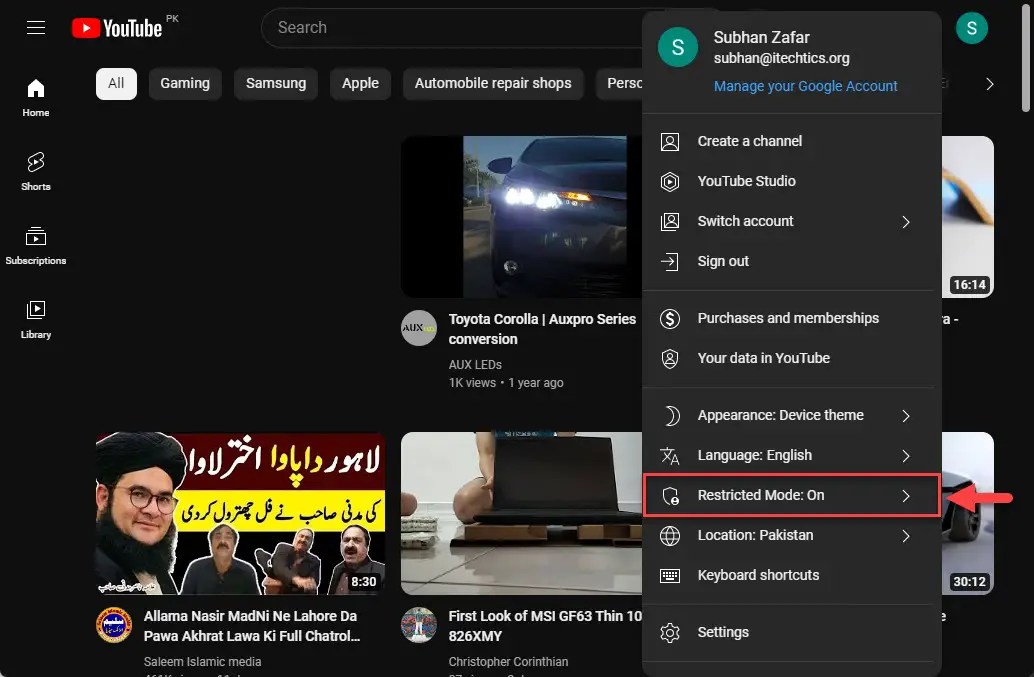Switch to the Apple topic filter

tap(359, 84)
